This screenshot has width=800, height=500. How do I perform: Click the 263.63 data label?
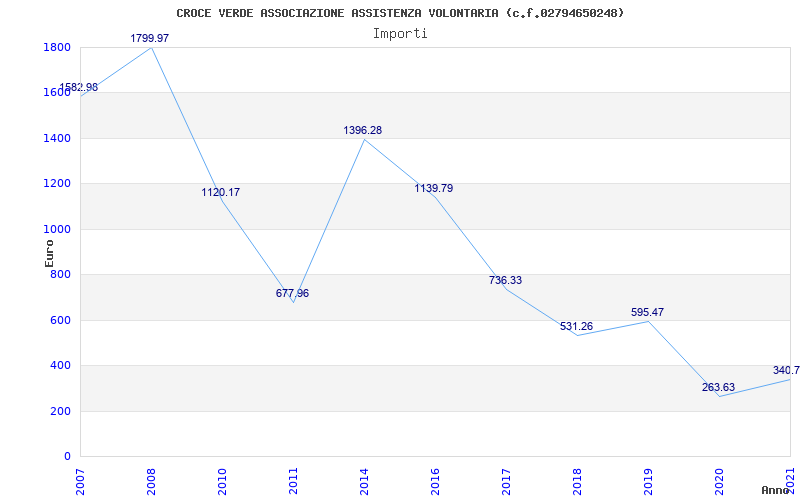click(718, 387)
